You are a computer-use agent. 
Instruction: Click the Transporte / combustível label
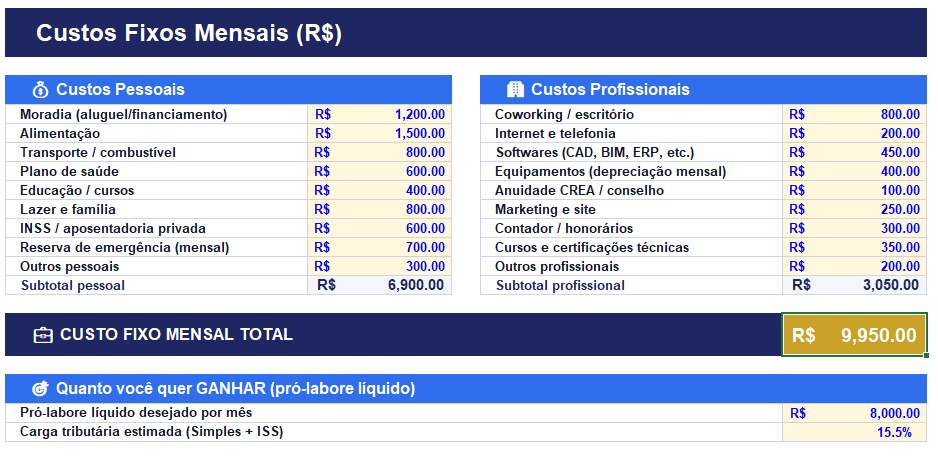click(98, 153)
